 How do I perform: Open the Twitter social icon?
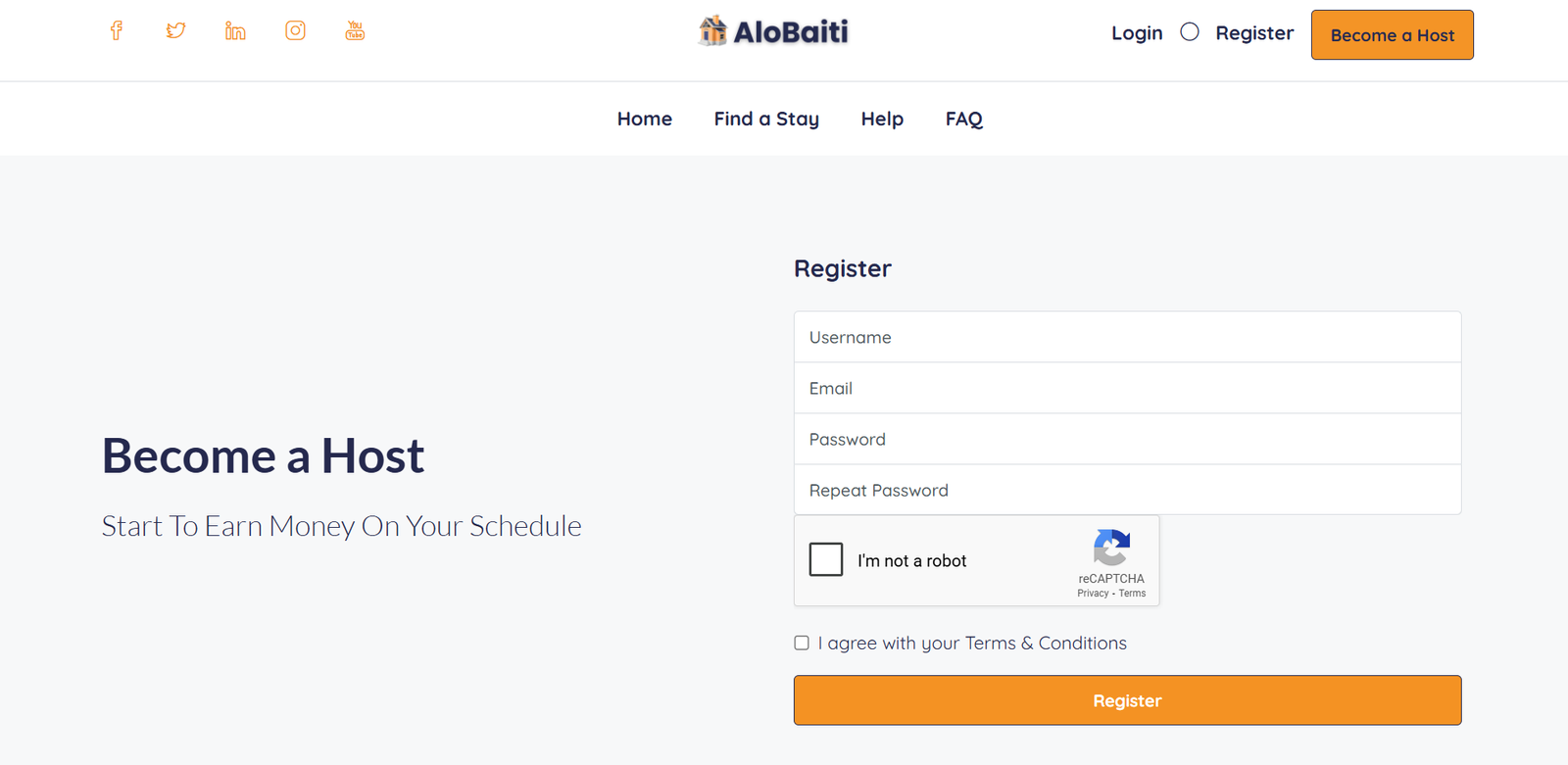175,30
